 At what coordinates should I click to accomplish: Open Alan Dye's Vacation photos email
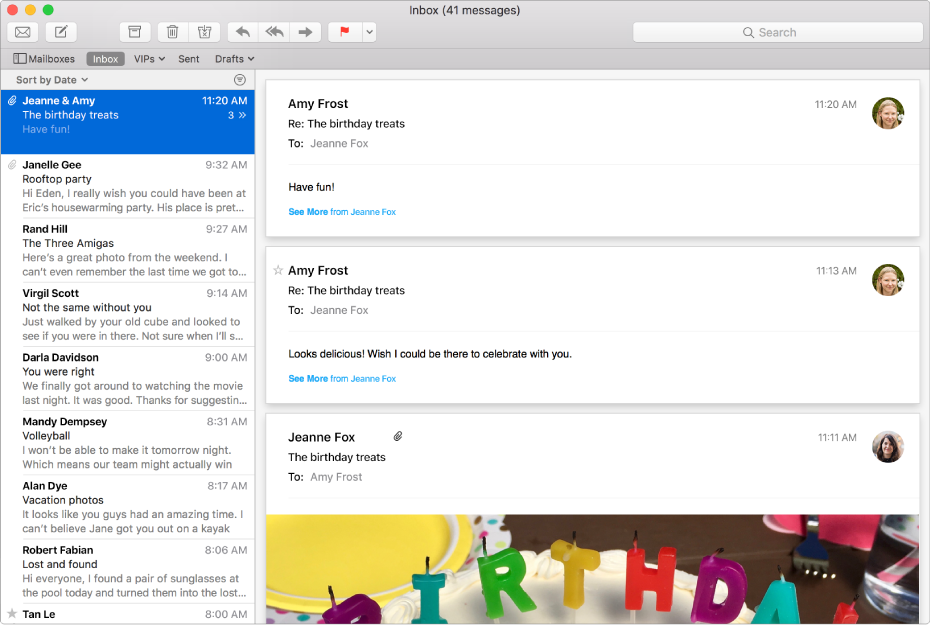128,506
